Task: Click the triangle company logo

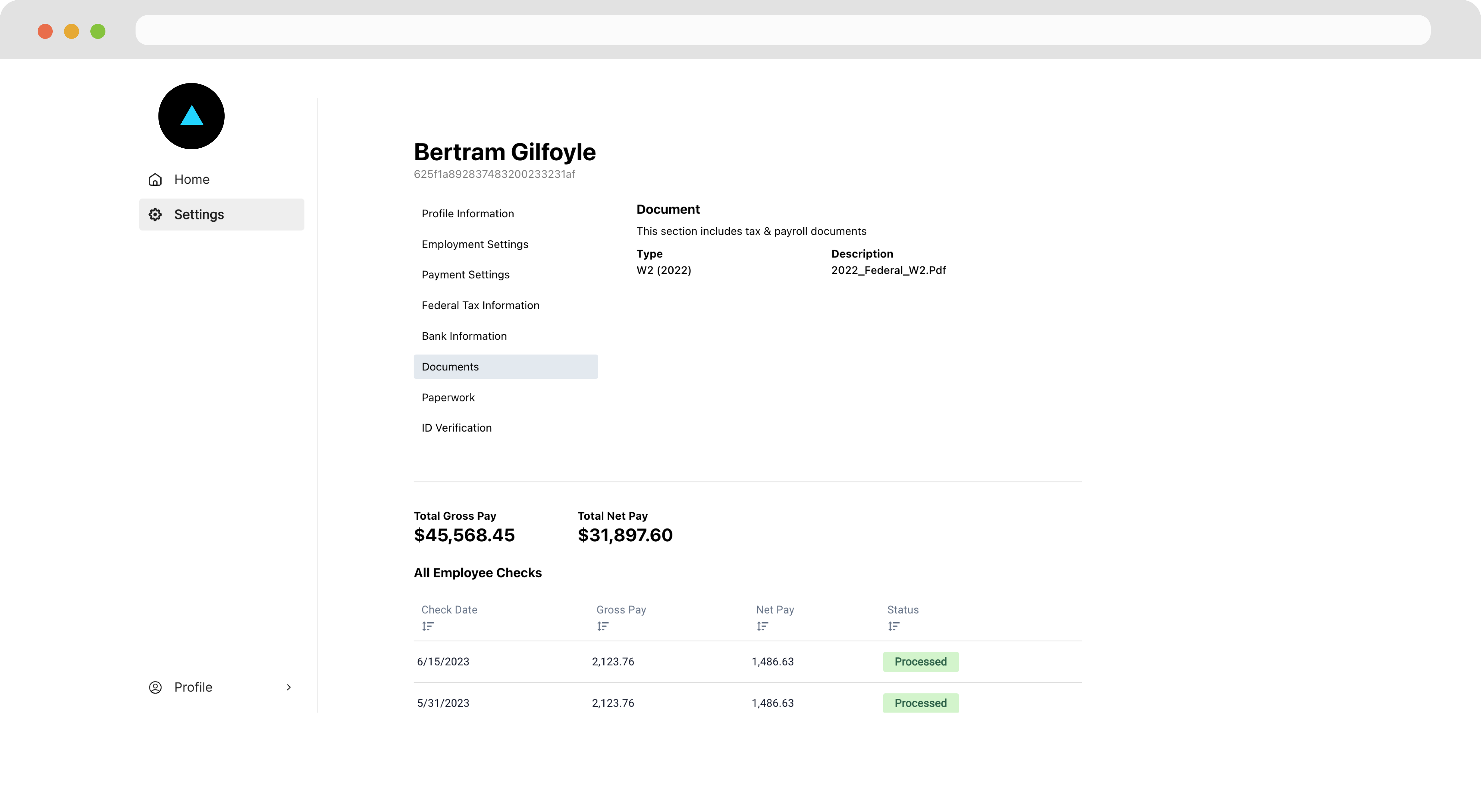Action: (191, 116)
